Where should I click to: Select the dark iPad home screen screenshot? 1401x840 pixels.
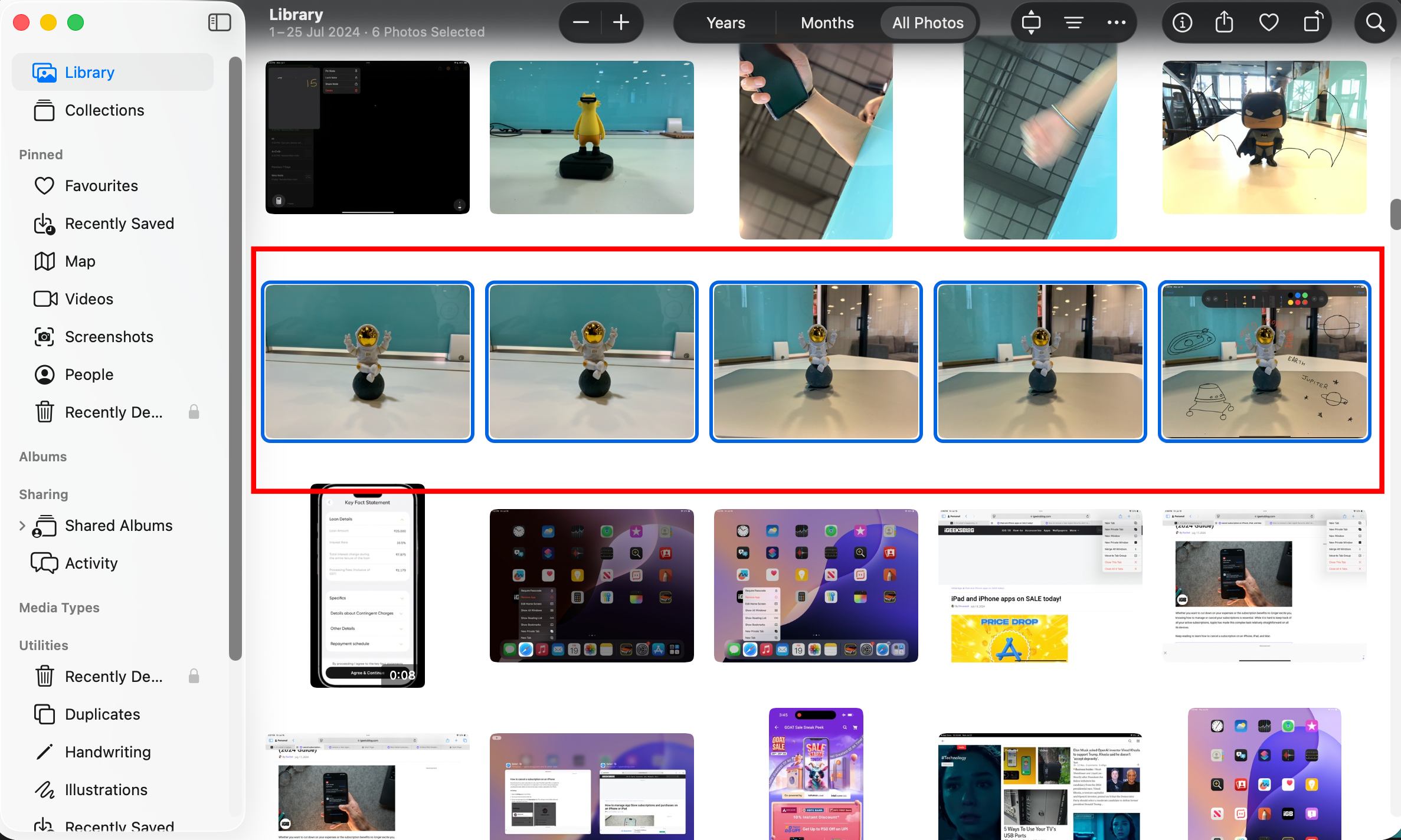[x=592, y=586]
